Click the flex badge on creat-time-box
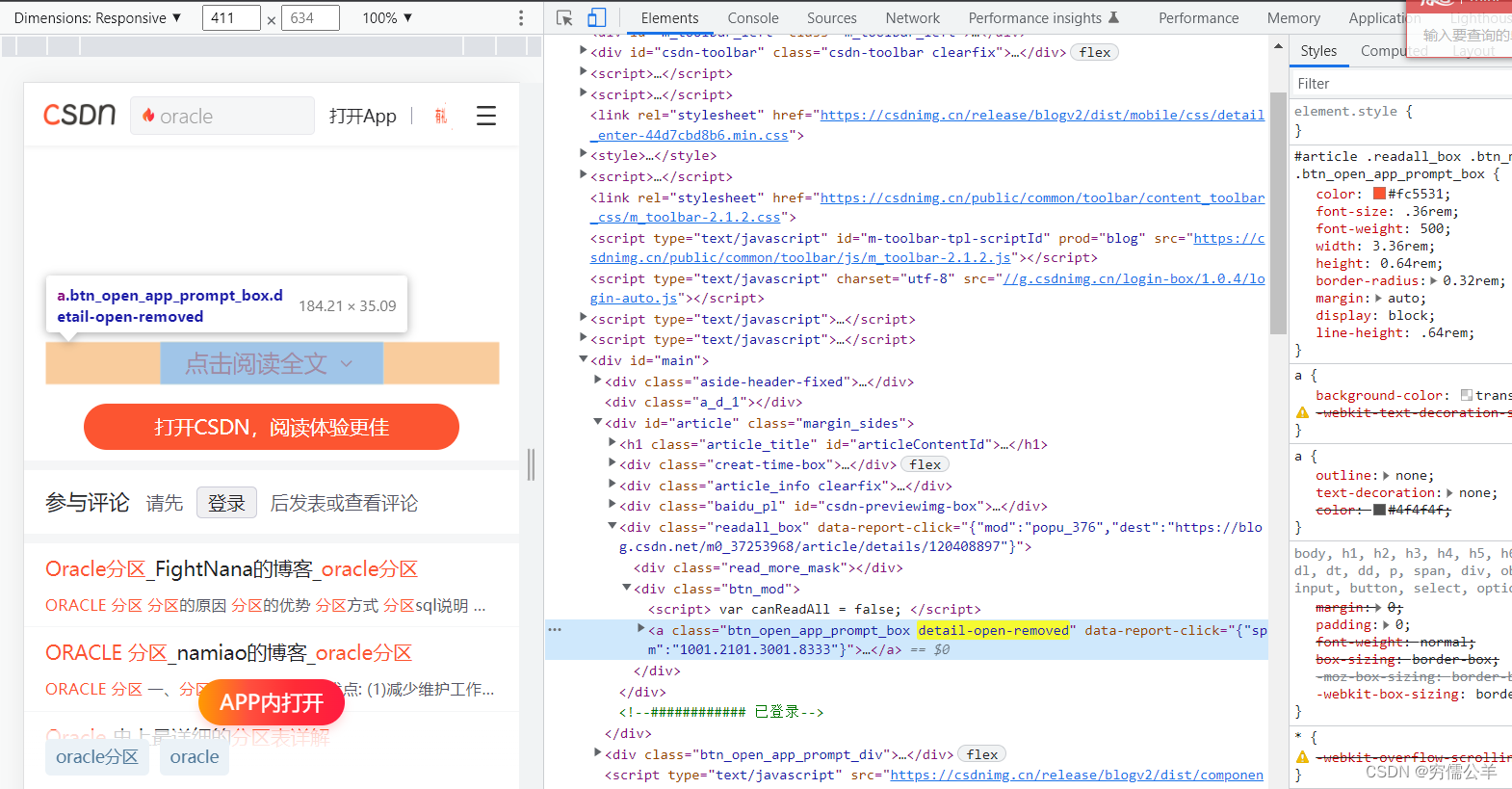 click(925, 464)
